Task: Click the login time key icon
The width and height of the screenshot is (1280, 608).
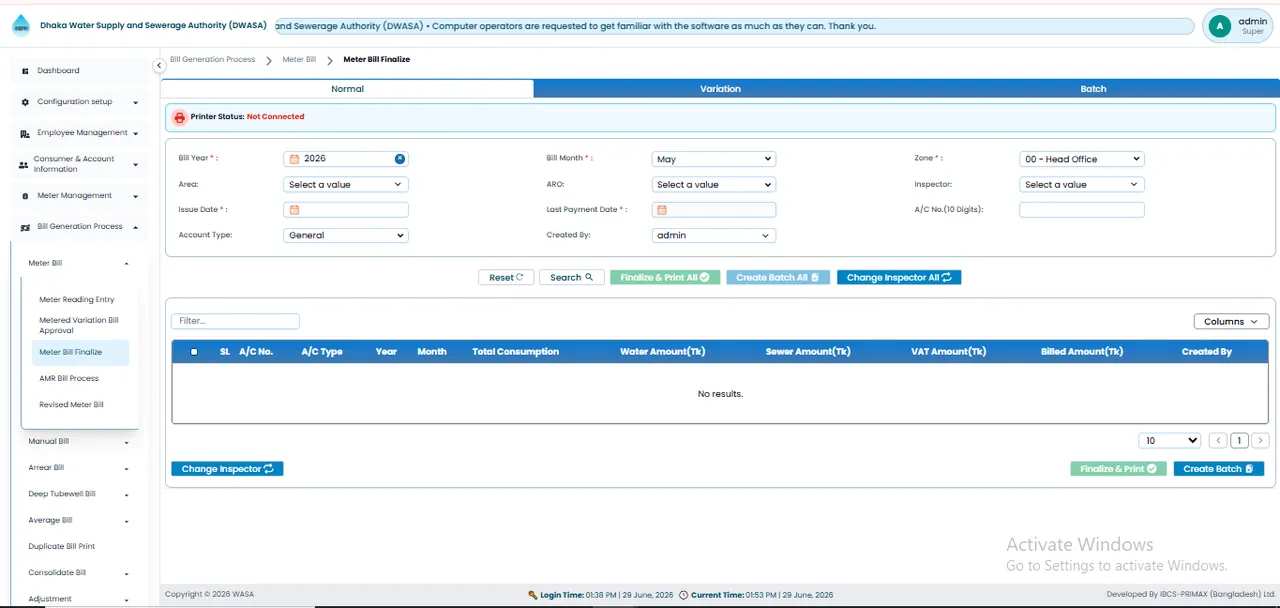Action: 533,595
